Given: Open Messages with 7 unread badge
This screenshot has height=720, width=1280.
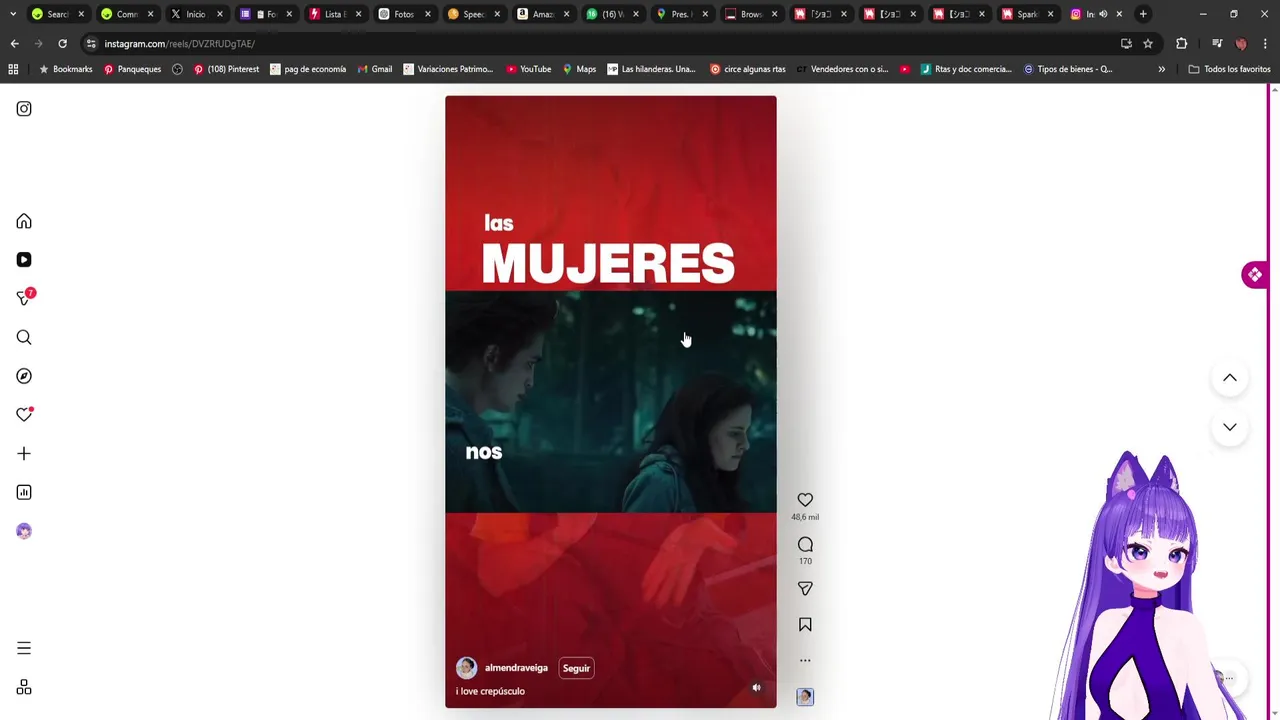Looking at the screenshot, I should pyautogui.click(x=25, y=298).
